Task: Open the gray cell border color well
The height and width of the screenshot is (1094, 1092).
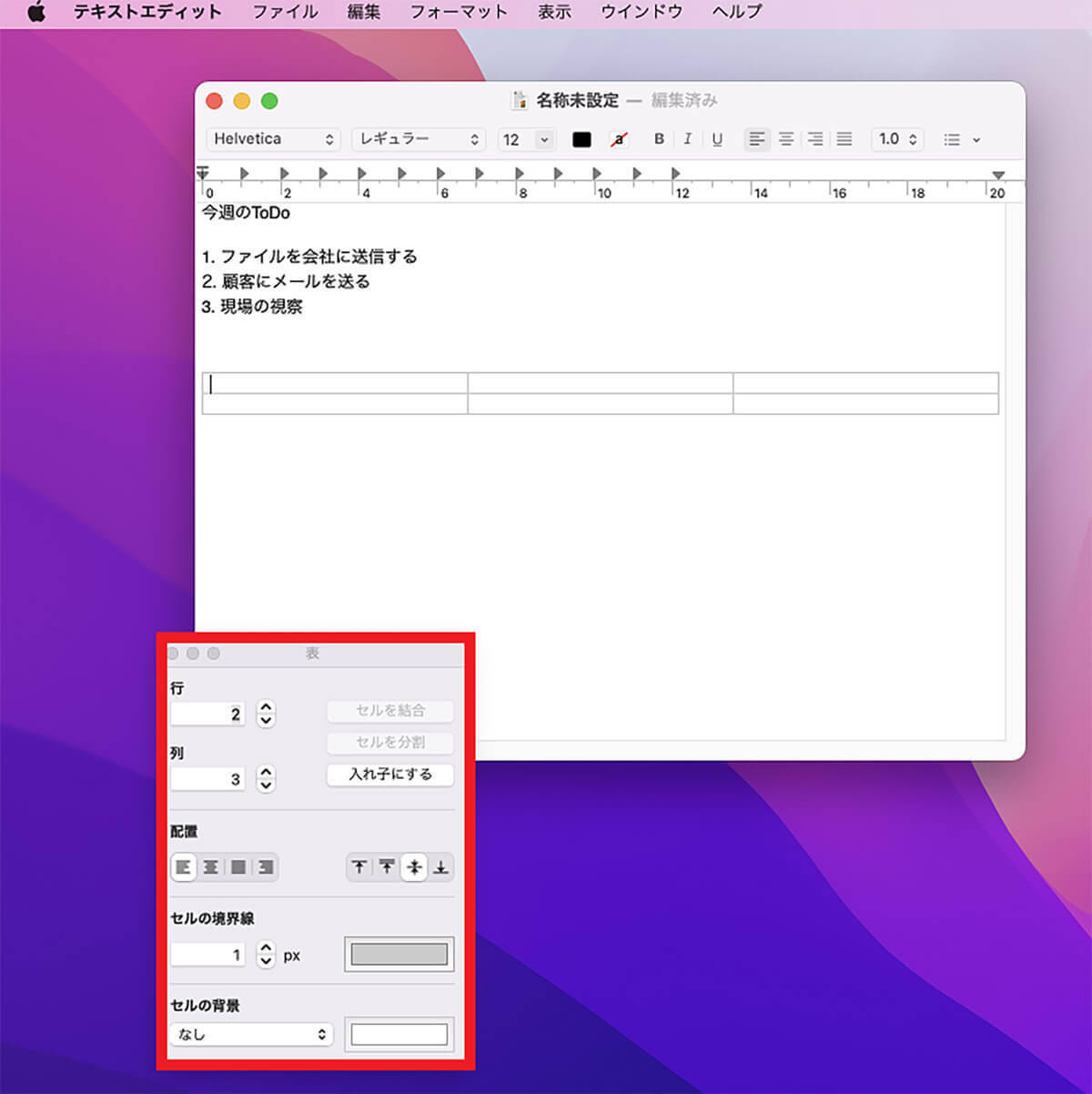Action: click(399, 954)
